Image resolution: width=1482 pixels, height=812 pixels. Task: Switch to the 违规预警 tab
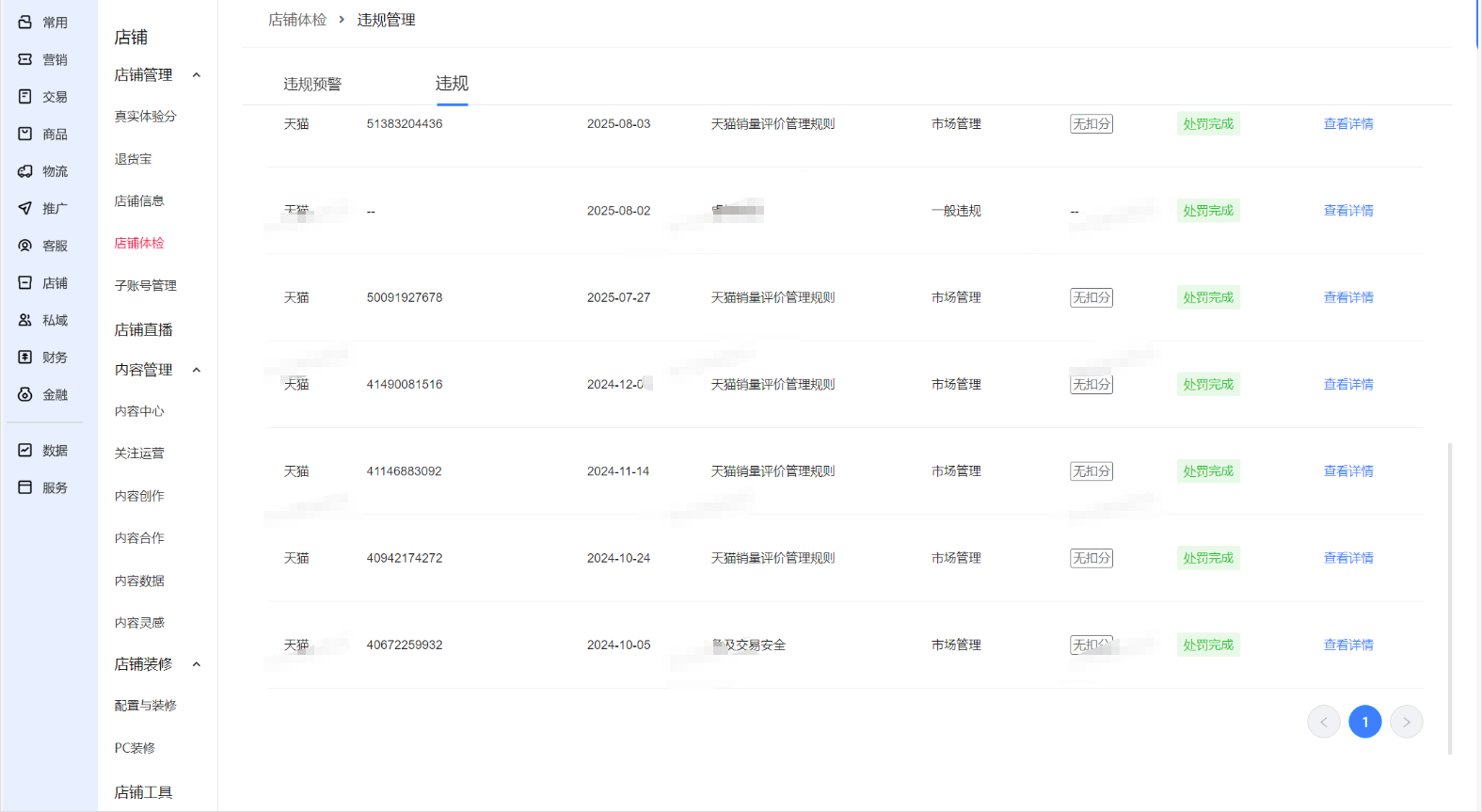tap(312, 84)
